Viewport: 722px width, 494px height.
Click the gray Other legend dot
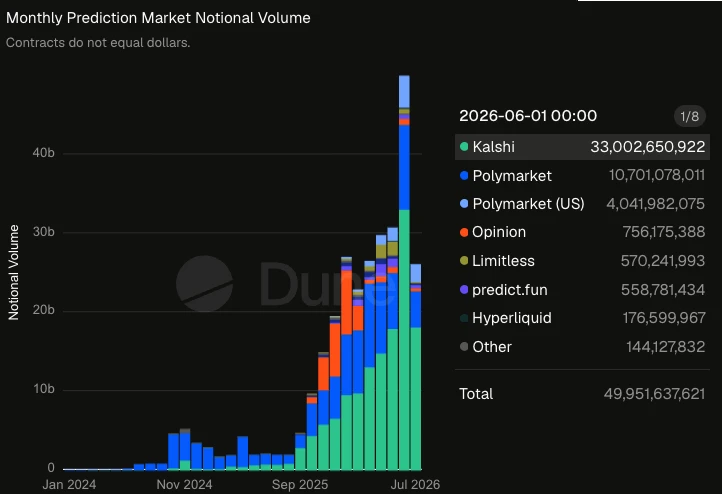pyautogui.click(x=464, y=347)
